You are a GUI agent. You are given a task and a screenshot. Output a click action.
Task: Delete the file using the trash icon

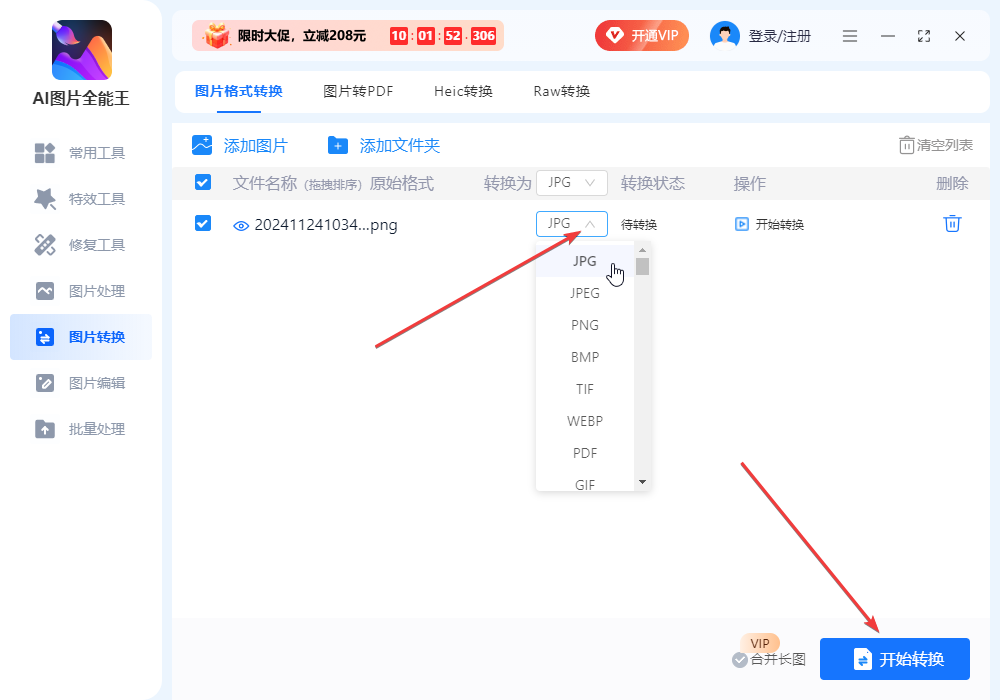pyautogui.click(x=951, y=224)
